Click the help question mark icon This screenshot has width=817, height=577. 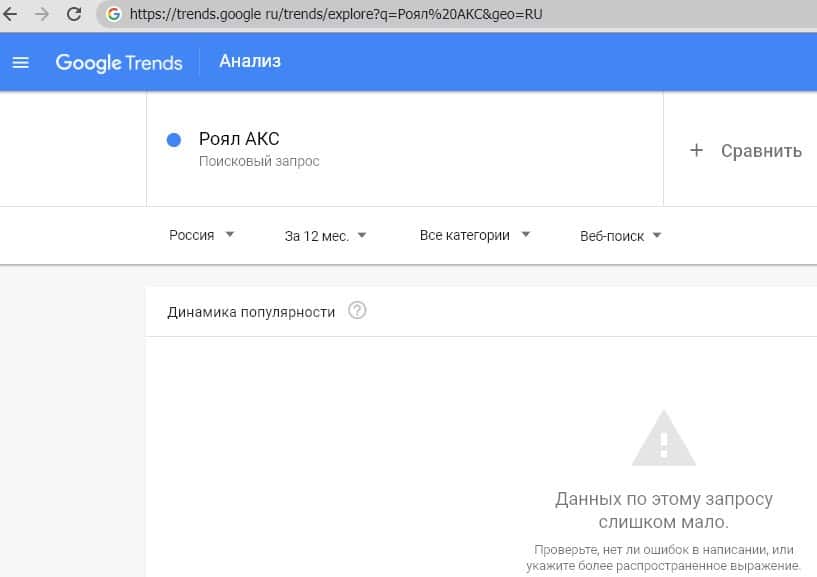click(x=357, y=311)
